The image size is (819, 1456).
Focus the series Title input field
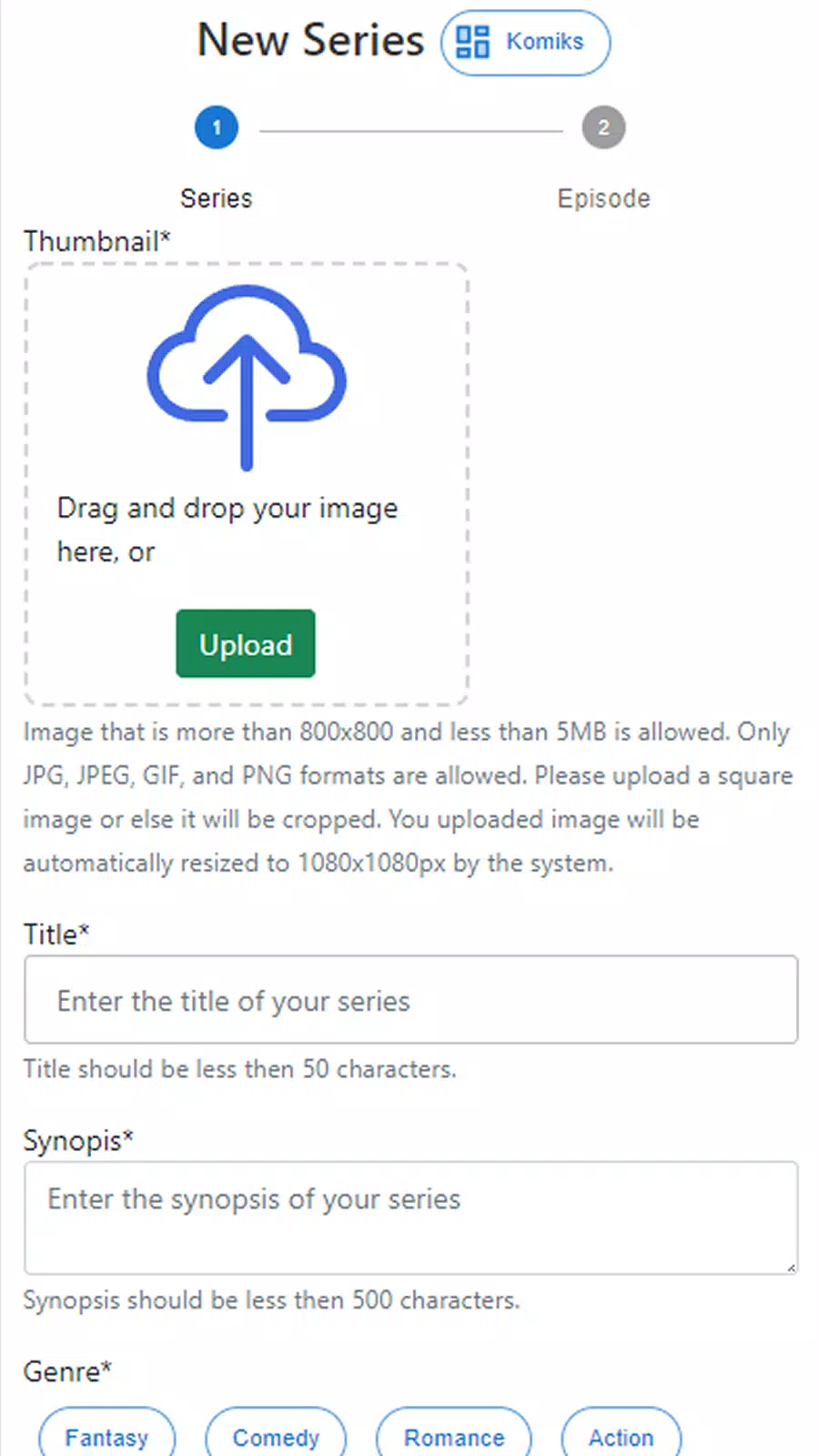coord(411,999)
